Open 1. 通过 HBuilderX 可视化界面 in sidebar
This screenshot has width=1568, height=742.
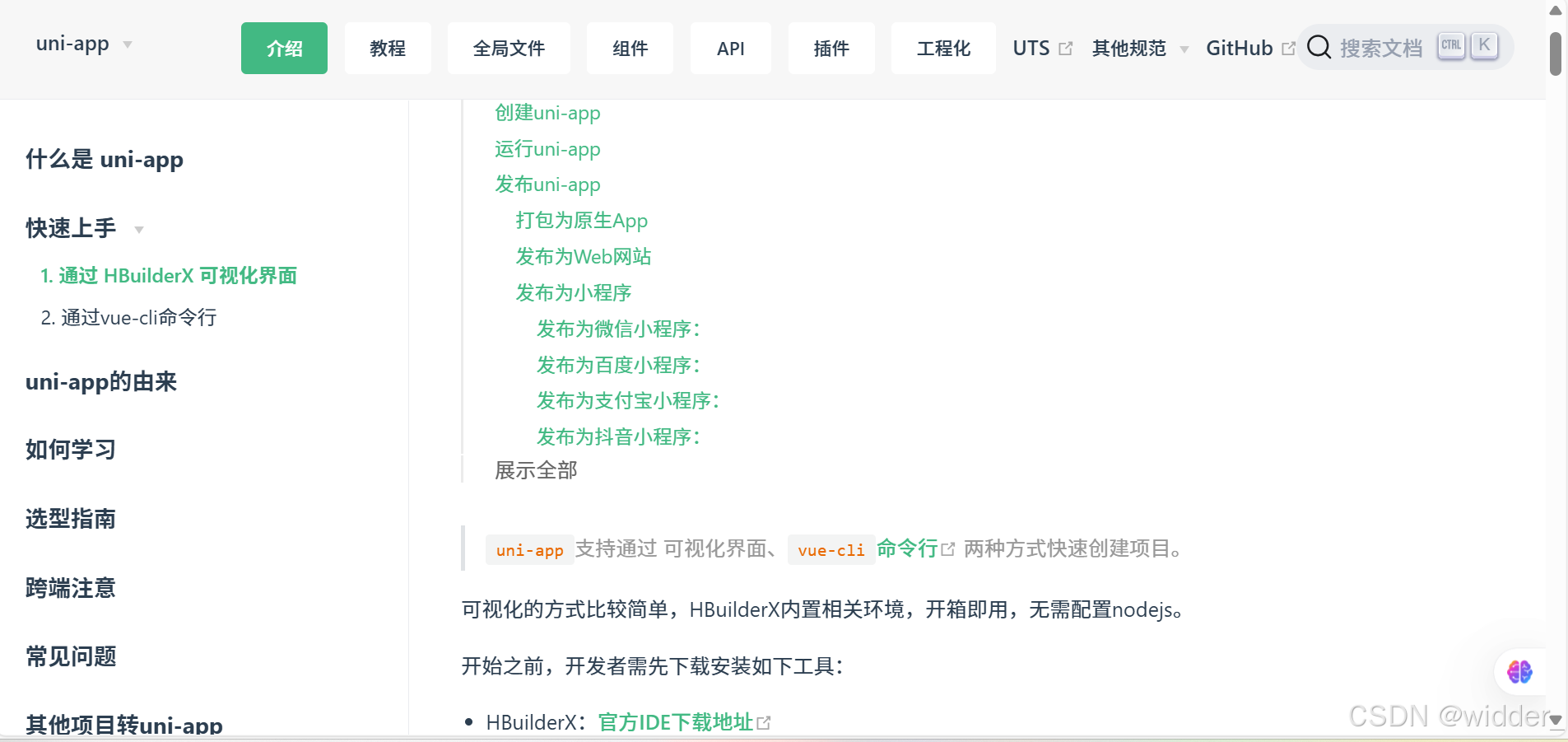click(169, 275)
